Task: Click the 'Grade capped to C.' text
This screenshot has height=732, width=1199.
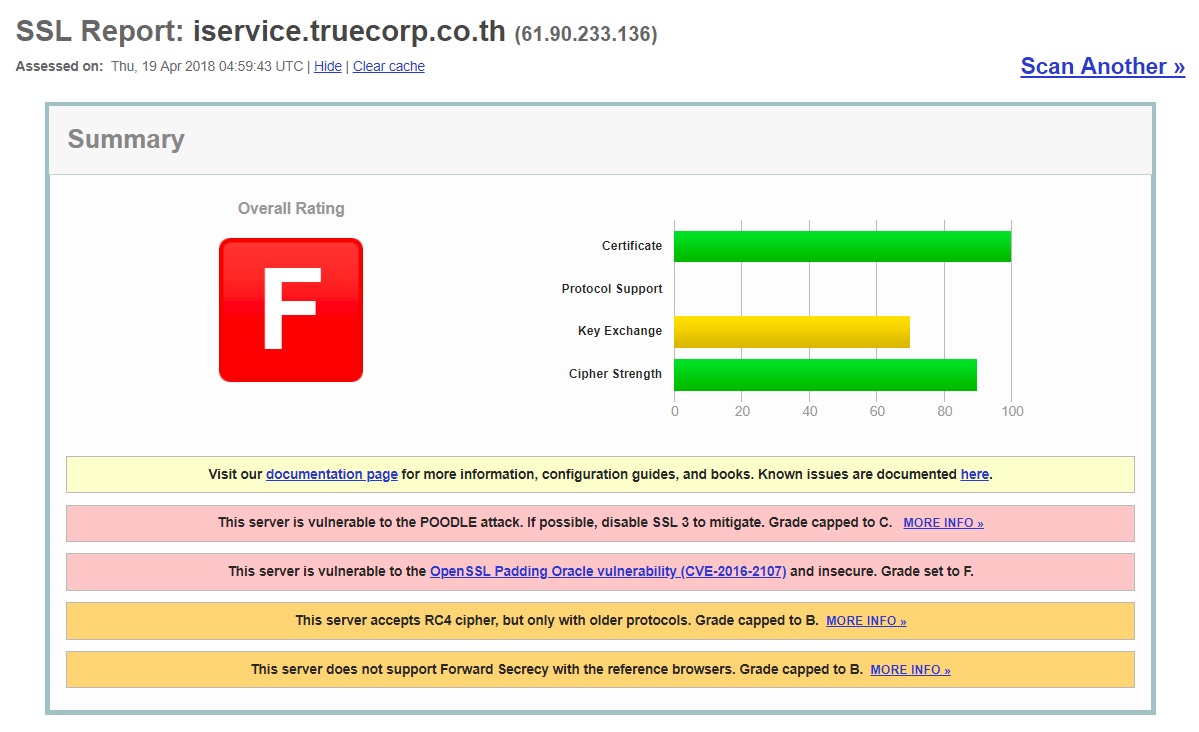Action: click(830, 522)
